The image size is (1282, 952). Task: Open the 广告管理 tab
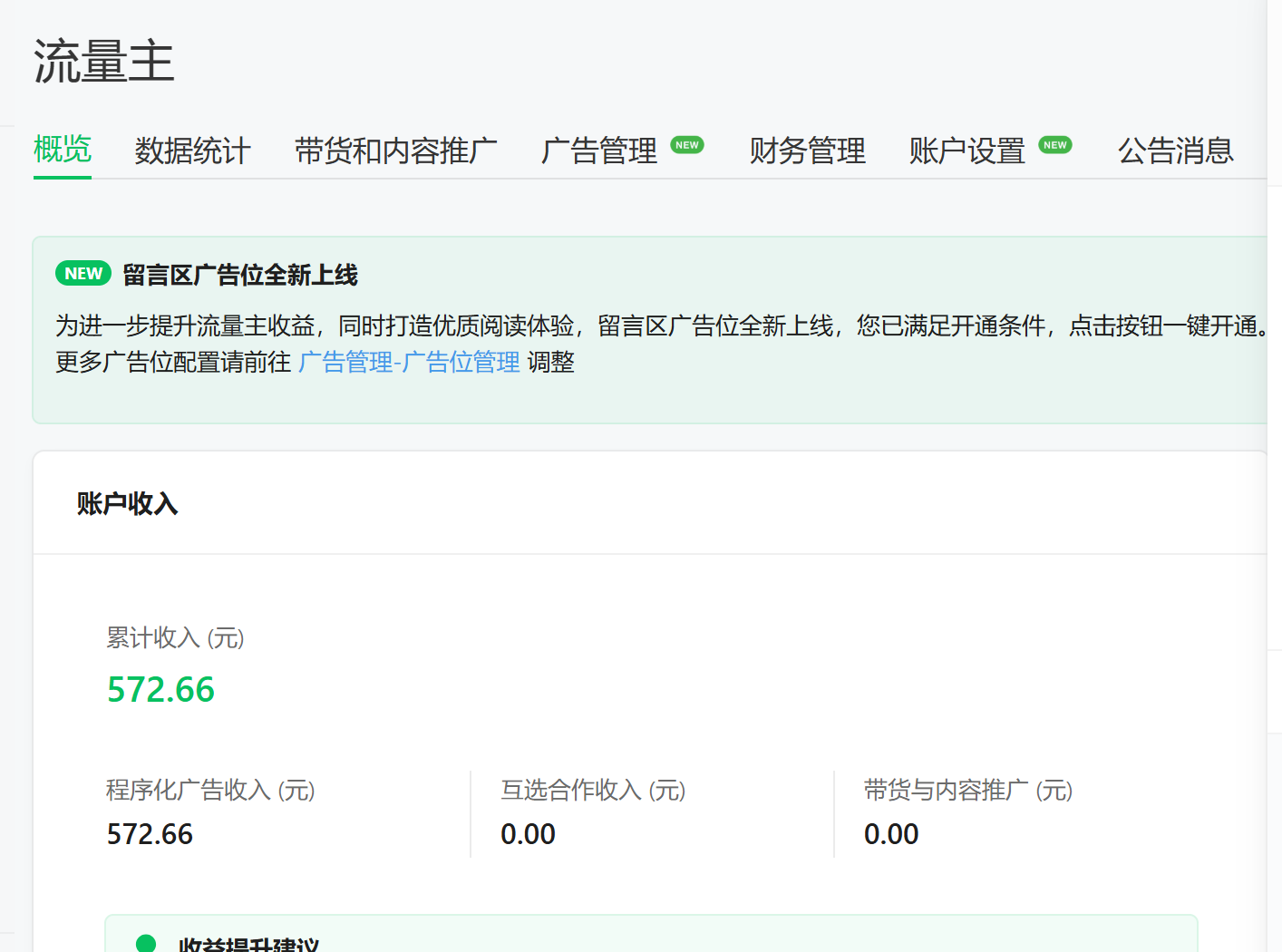pyautogui.click(x=598, y=151)
